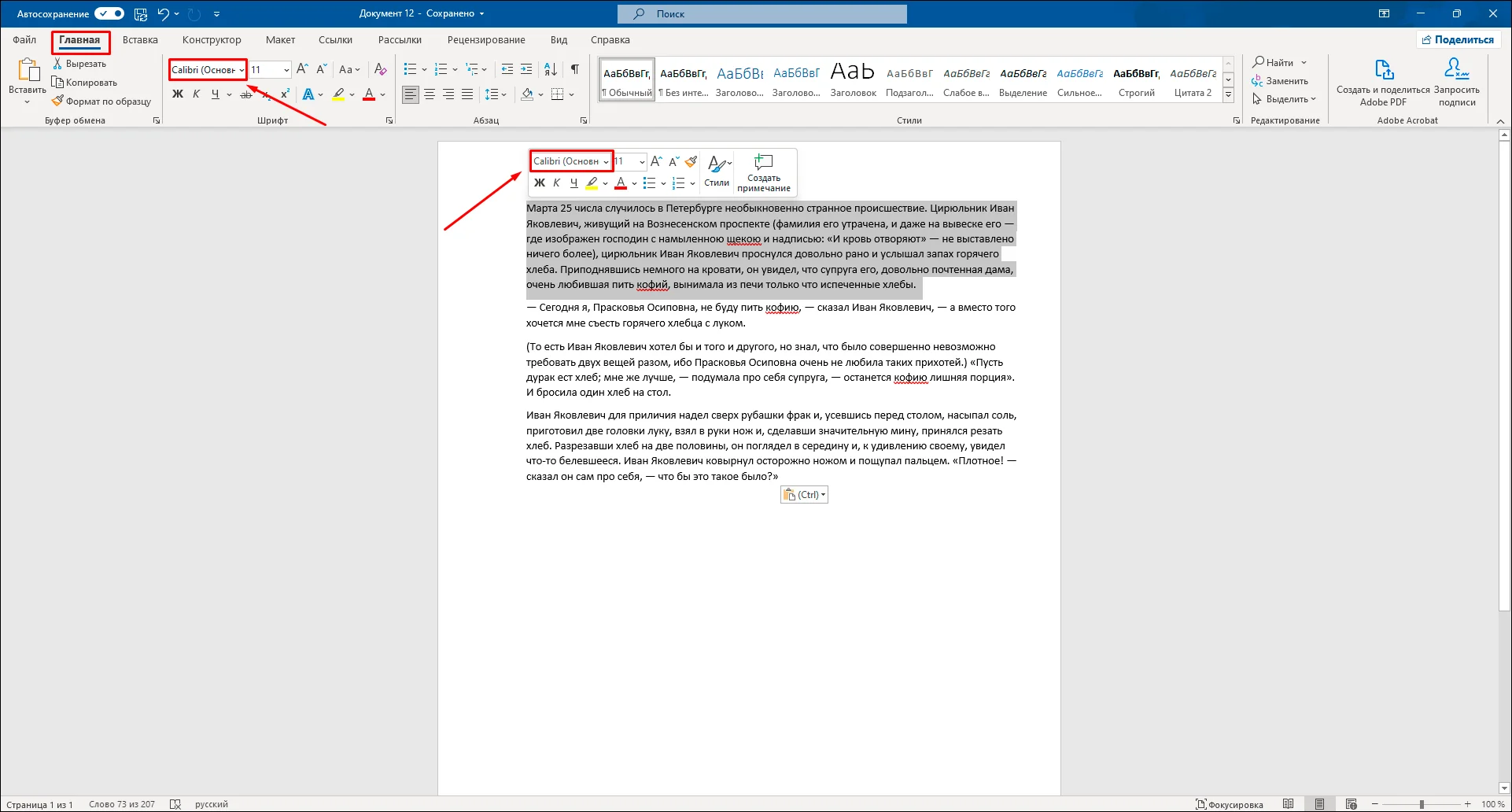Click Создать примечание in mini toolbar
The height and width of the screenshot is (812, 1512).
click(764, 172)
